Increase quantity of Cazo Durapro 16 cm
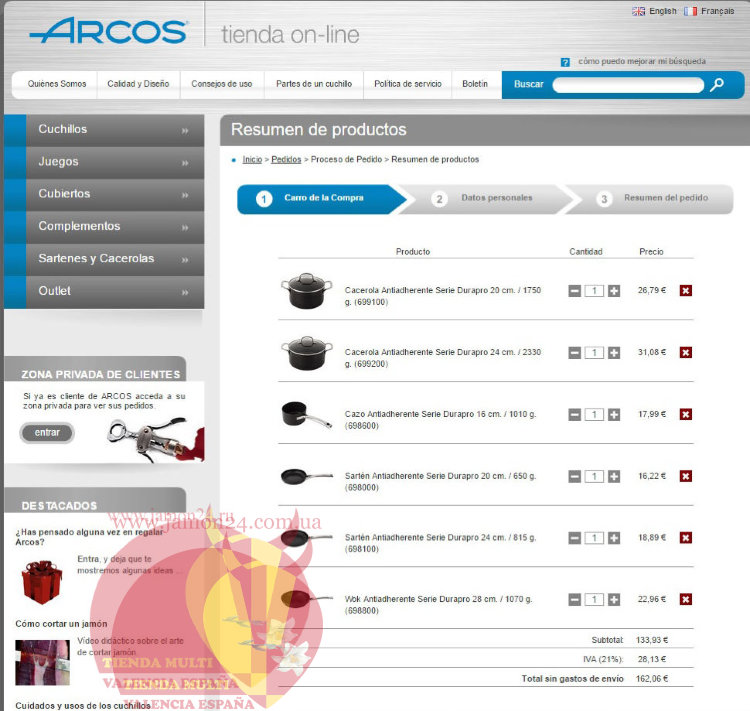The width and height of the screenshot is (750, 711). pyautogui.click(x=614, y=414)
